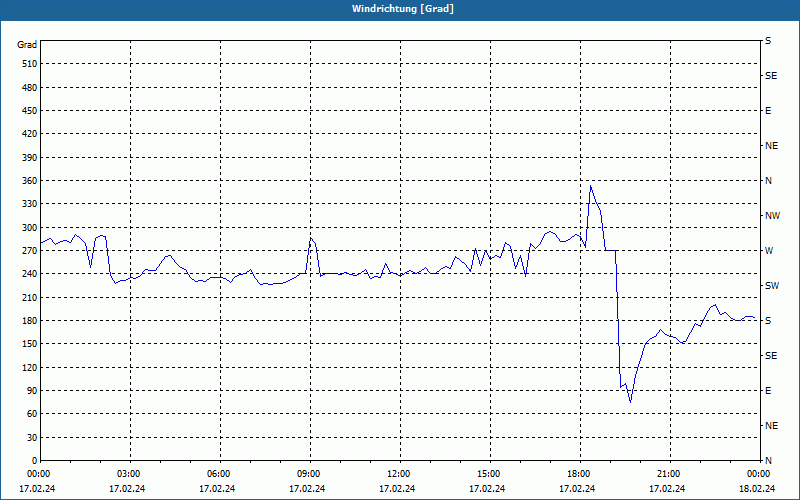The image size is (800, 500).
Task: Click the 60 y-axis value
Action: coord(33,414)
